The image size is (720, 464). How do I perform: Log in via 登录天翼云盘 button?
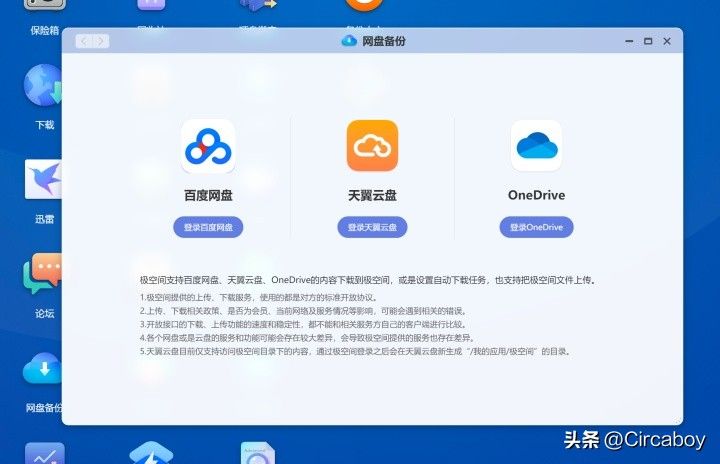(x=372, y=227)
